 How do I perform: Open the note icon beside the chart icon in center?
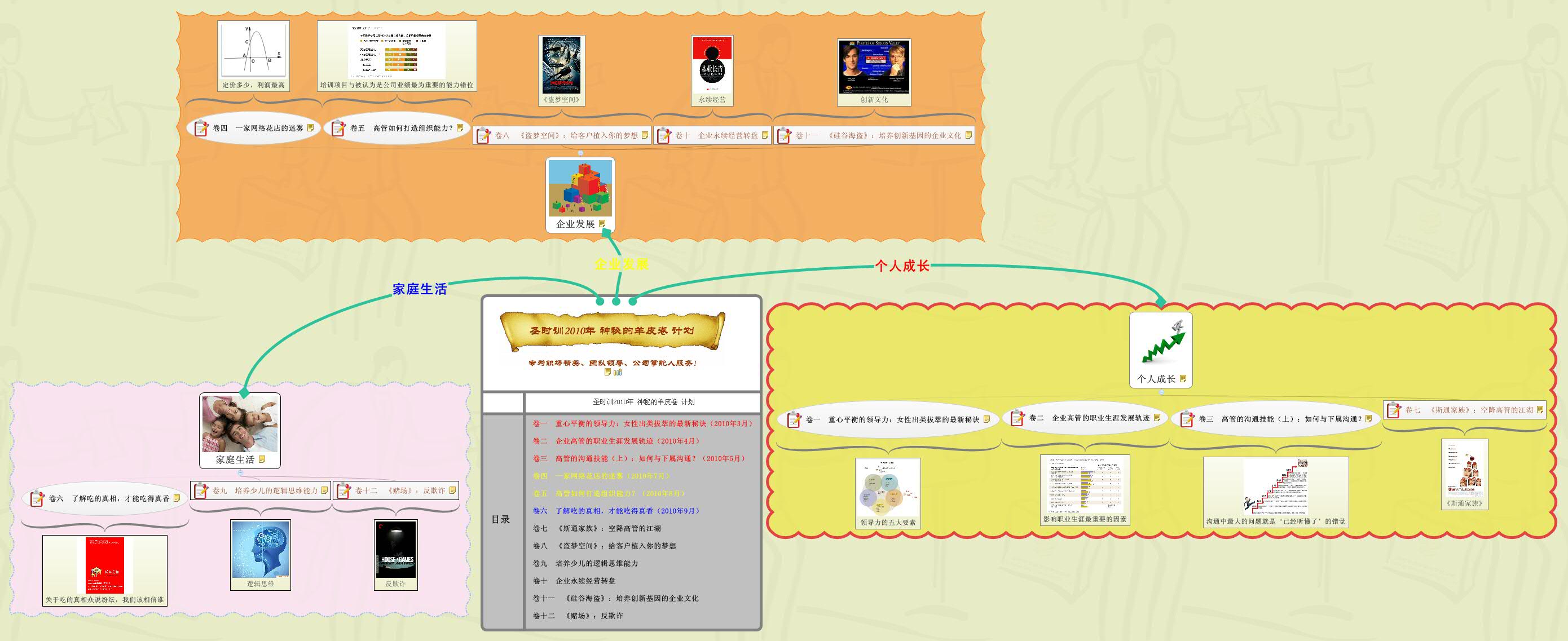608,373
